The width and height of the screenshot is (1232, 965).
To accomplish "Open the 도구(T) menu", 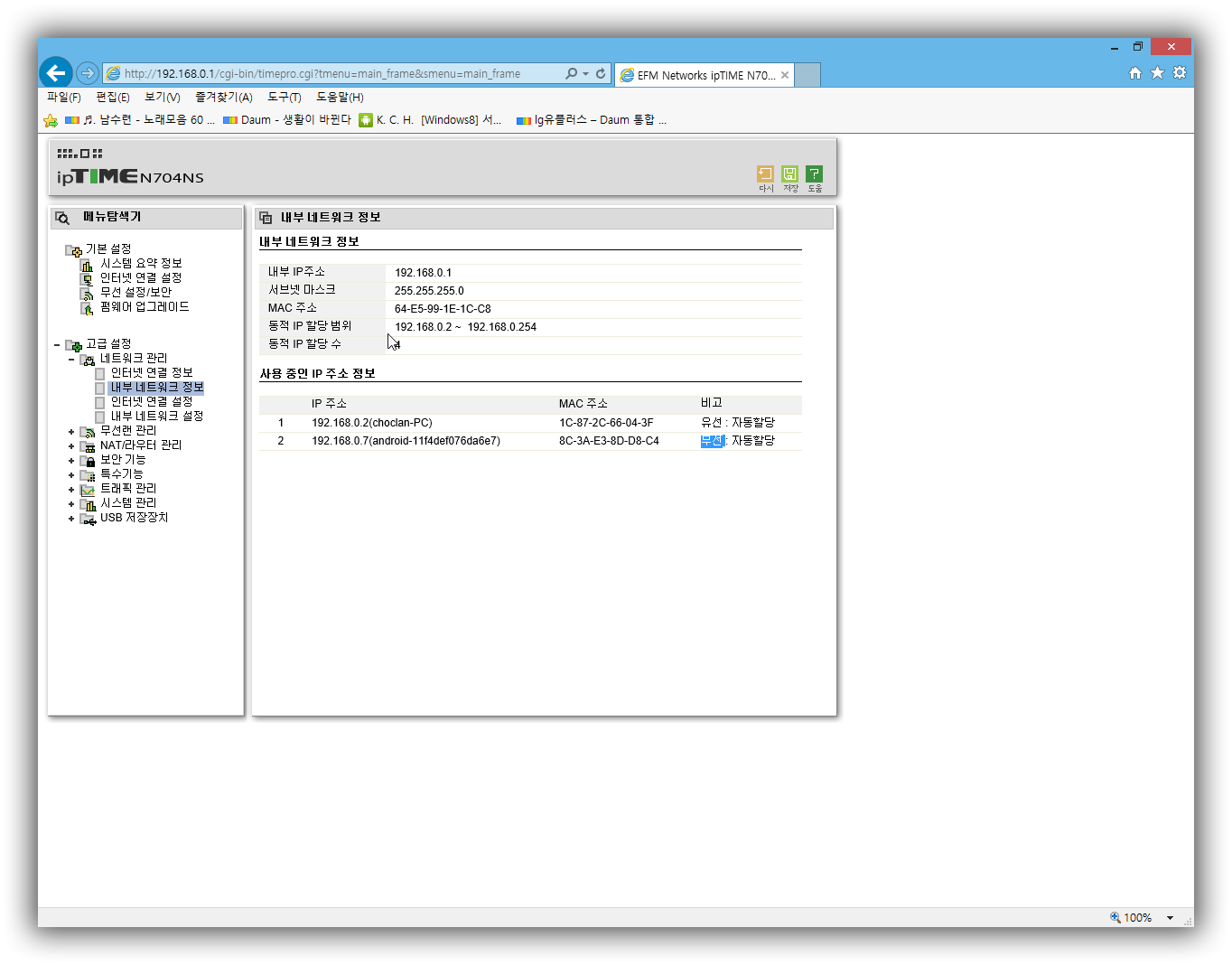I will [285, 97].
